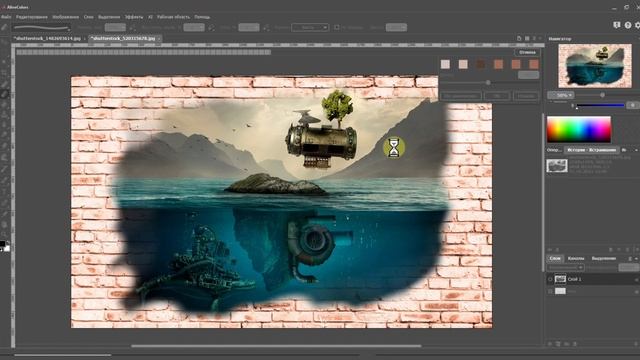
Task: Click the horizontal canvas scrollbar
Action: tap(276, 346)
